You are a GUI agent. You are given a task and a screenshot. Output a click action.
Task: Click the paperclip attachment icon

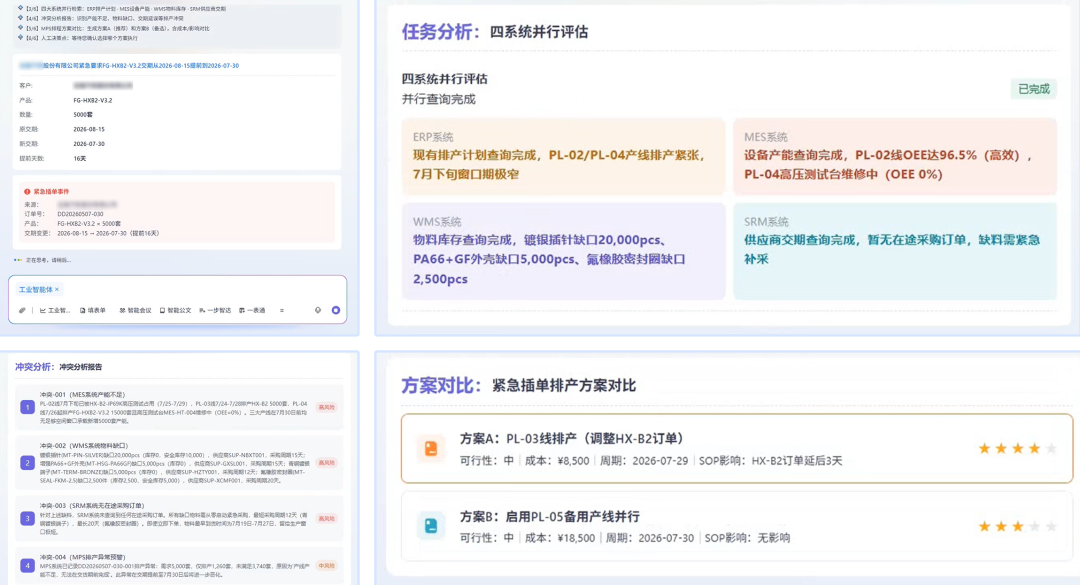pyautogui.click(x=22, y=310)
